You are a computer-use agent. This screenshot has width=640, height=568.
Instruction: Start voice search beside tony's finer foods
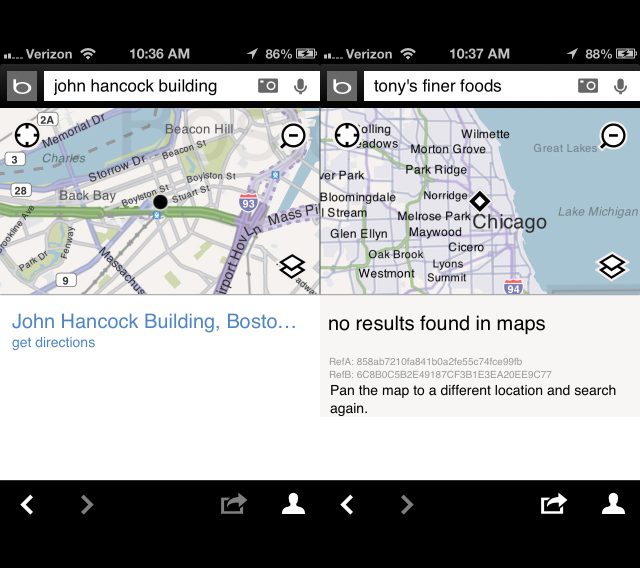620,86
